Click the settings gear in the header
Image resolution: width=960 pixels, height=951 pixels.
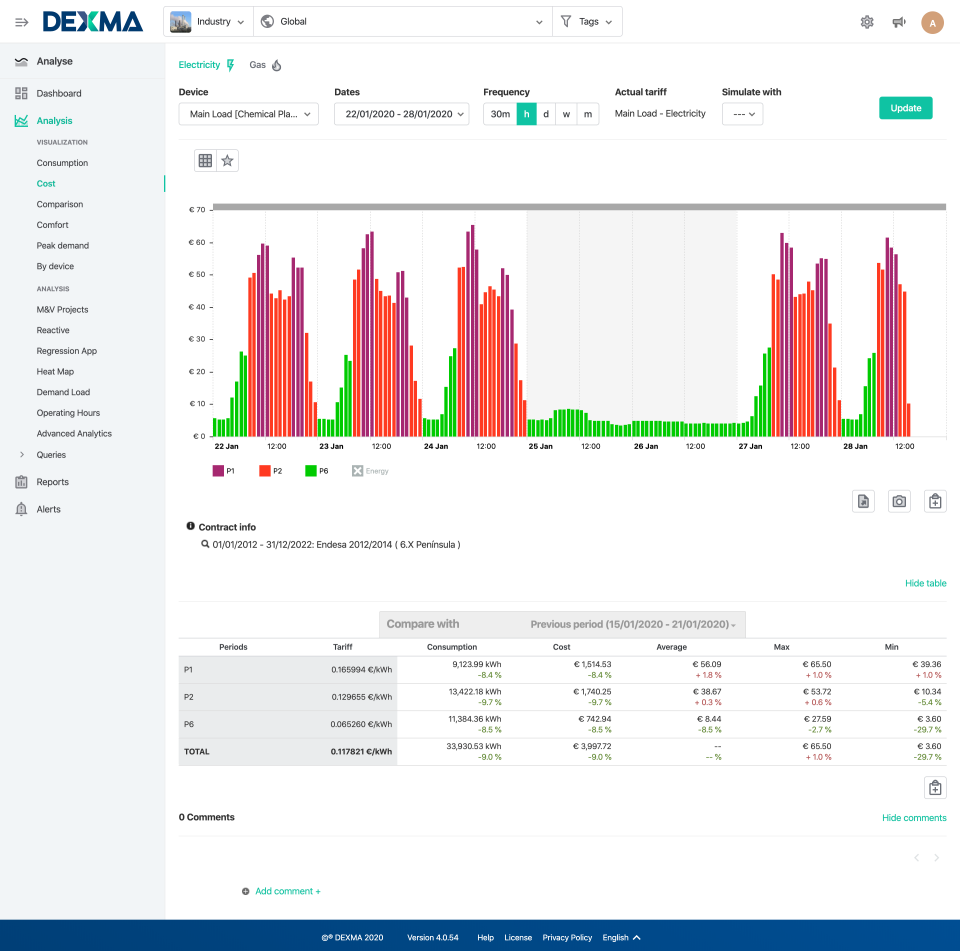[866, 21]
